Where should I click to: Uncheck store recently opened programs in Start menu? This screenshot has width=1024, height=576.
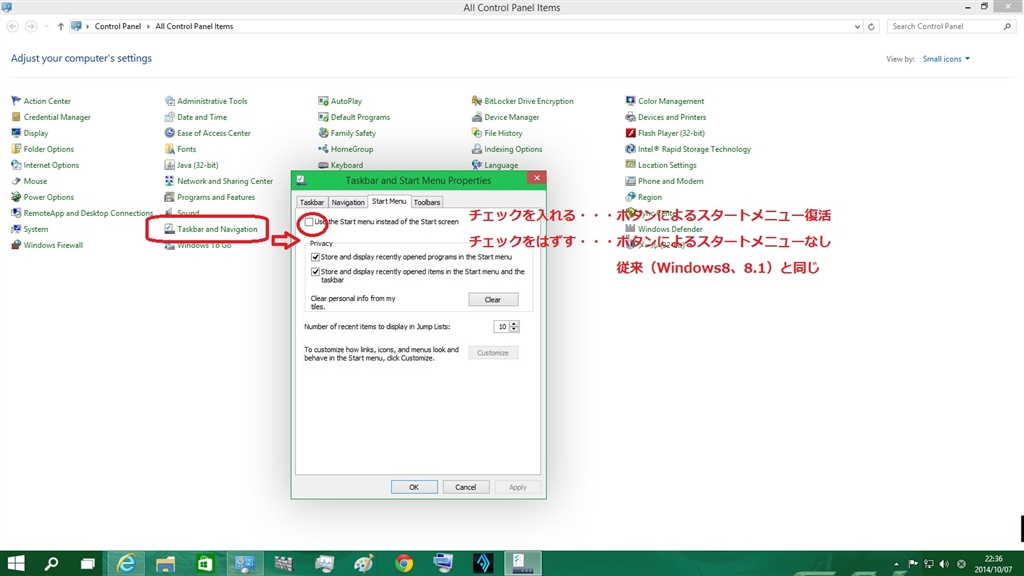click(x=315, y=257)
